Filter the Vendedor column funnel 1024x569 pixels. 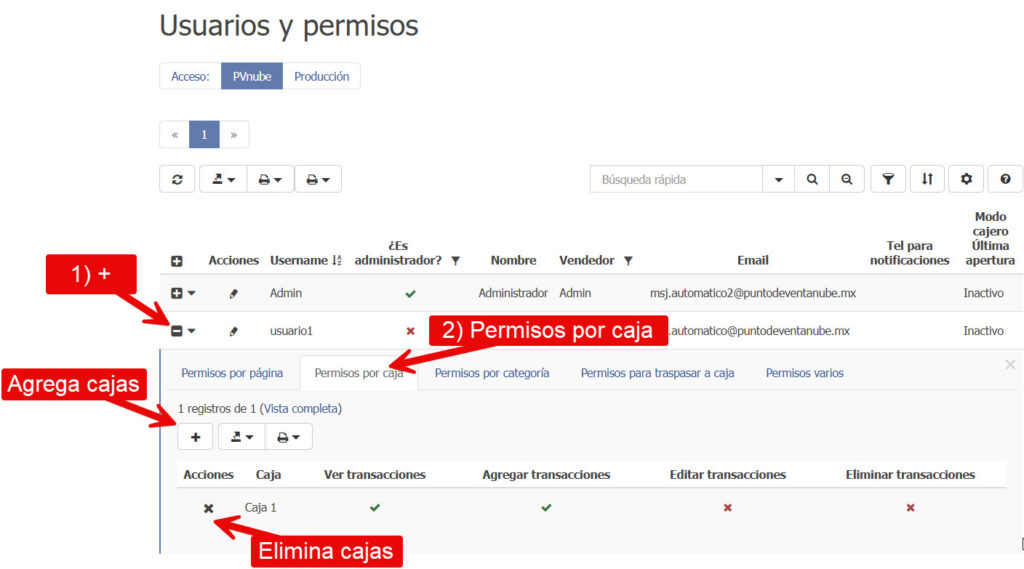628,261
